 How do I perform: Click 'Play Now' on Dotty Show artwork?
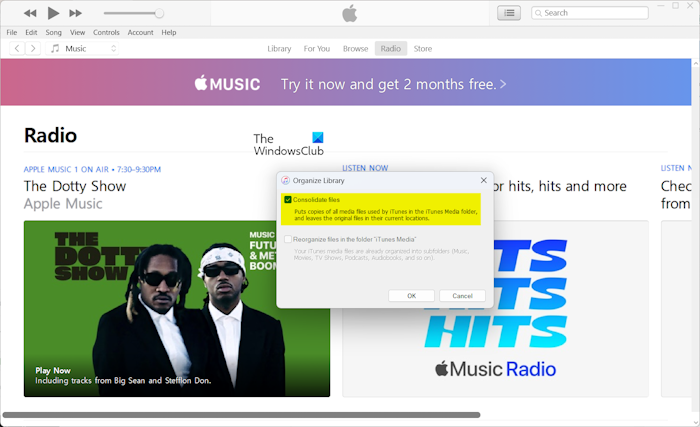tap(53, 370)
